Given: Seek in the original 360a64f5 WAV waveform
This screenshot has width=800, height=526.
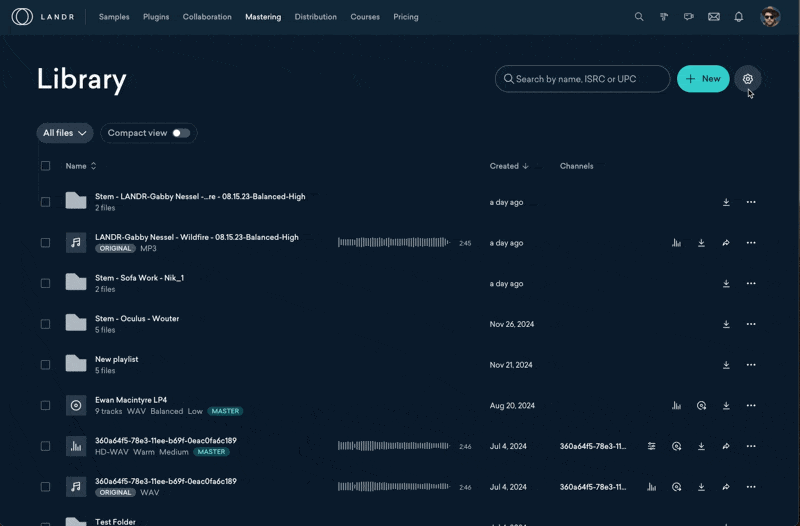Looking at the screenshot, I should [x=393, y=487].
